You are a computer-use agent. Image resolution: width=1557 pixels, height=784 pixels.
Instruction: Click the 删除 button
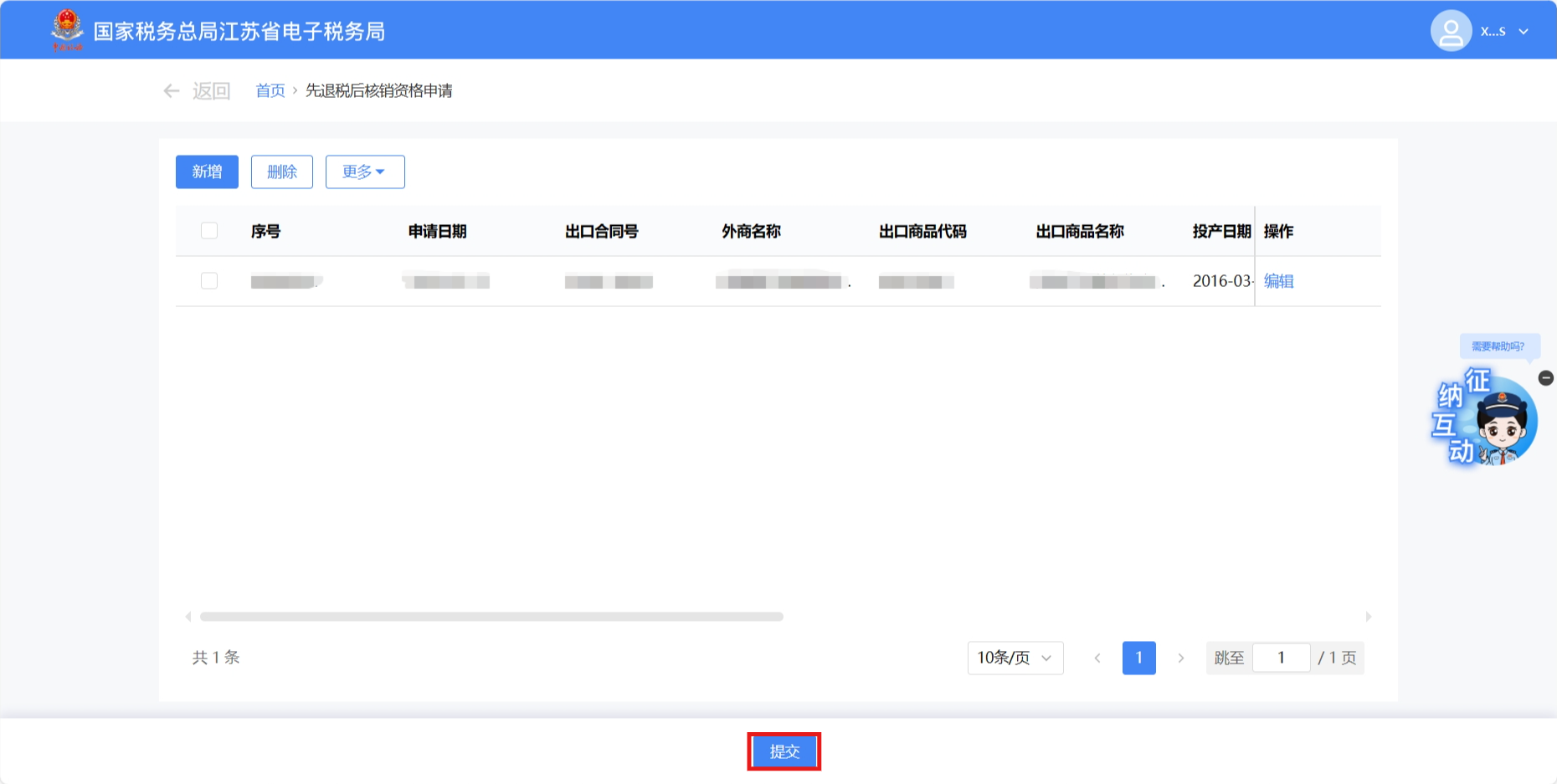click(281, 172)
